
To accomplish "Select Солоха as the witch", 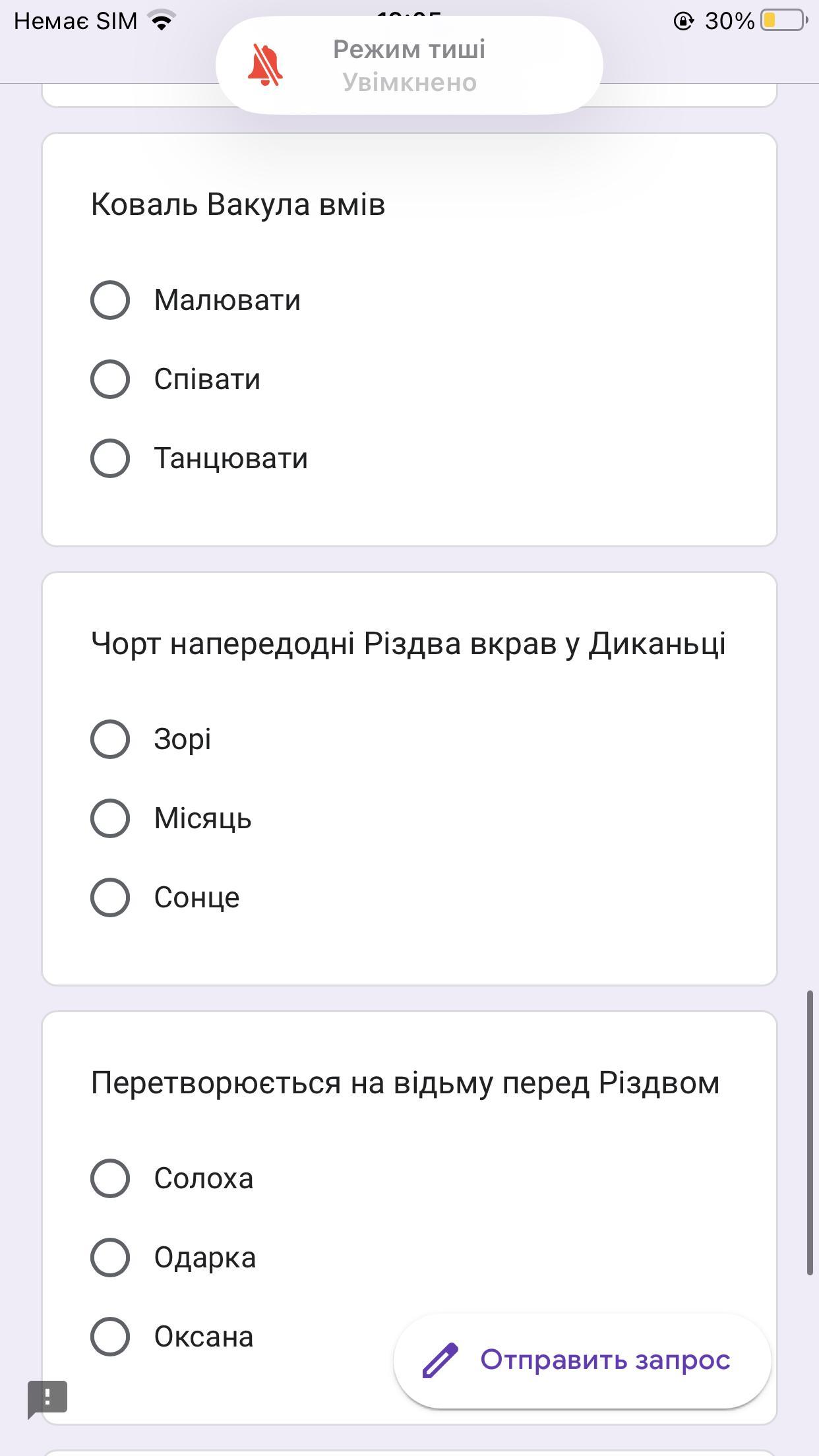I will click(110, 1178).
